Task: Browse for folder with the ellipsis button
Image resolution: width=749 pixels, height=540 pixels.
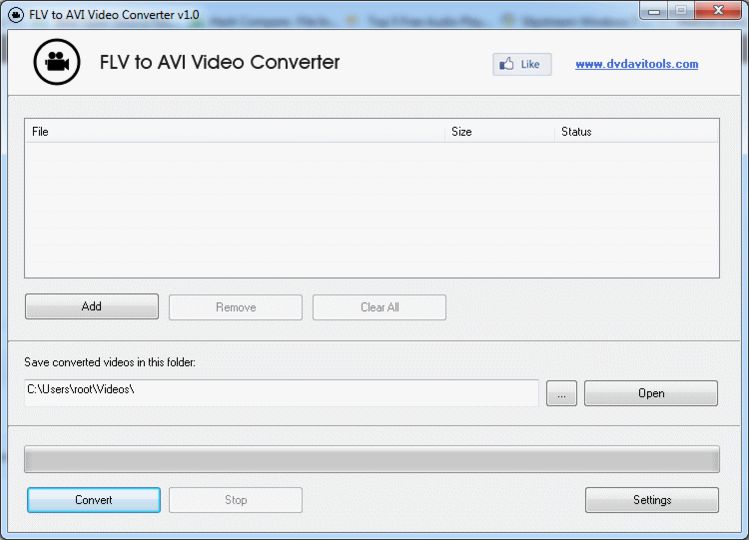Action: coord(561,393)
